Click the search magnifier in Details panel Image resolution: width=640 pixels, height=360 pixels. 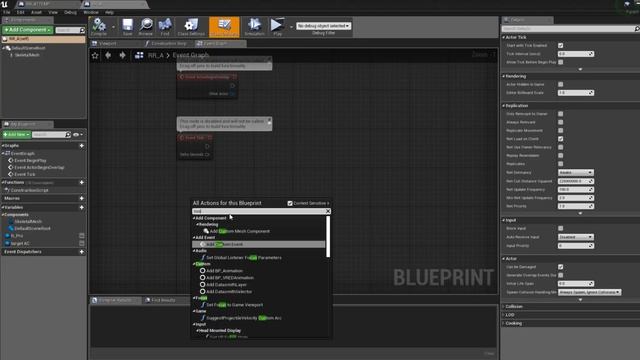click(637, 29)
